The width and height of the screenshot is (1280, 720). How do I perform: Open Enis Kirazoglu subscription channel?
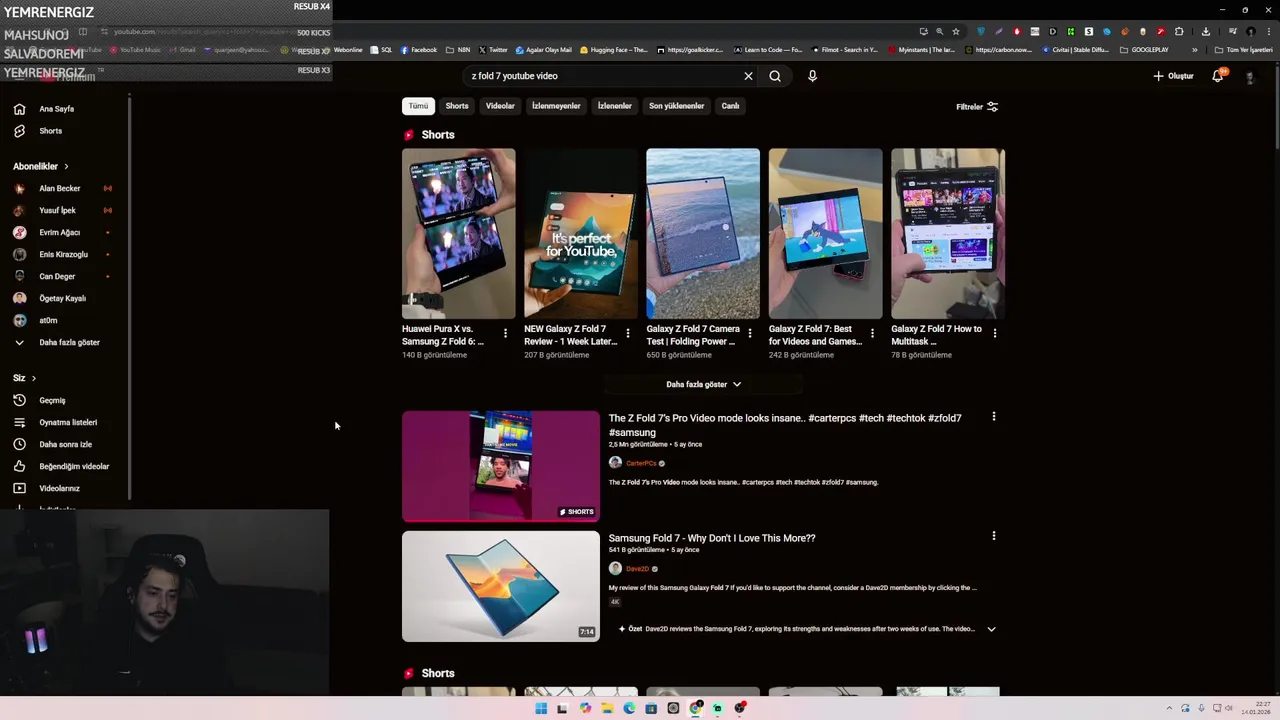[64, 254]
